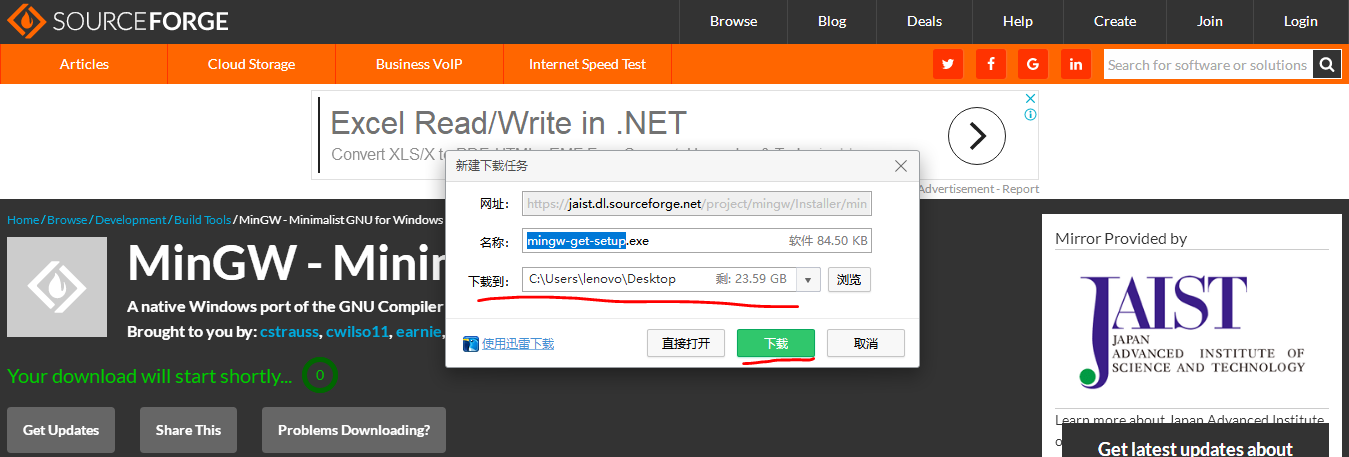Open SourceForge Google icon link
Viewport: 1349px width, 457px height.
tap(1033, 64)
